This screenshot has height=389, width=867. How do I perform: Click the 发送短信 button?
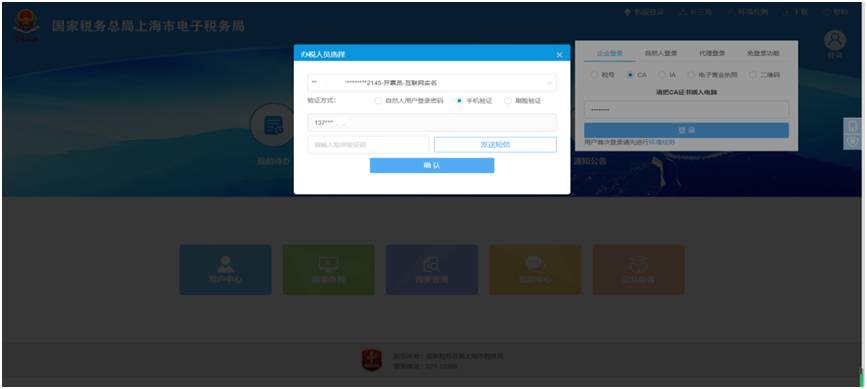pos(495,145)
